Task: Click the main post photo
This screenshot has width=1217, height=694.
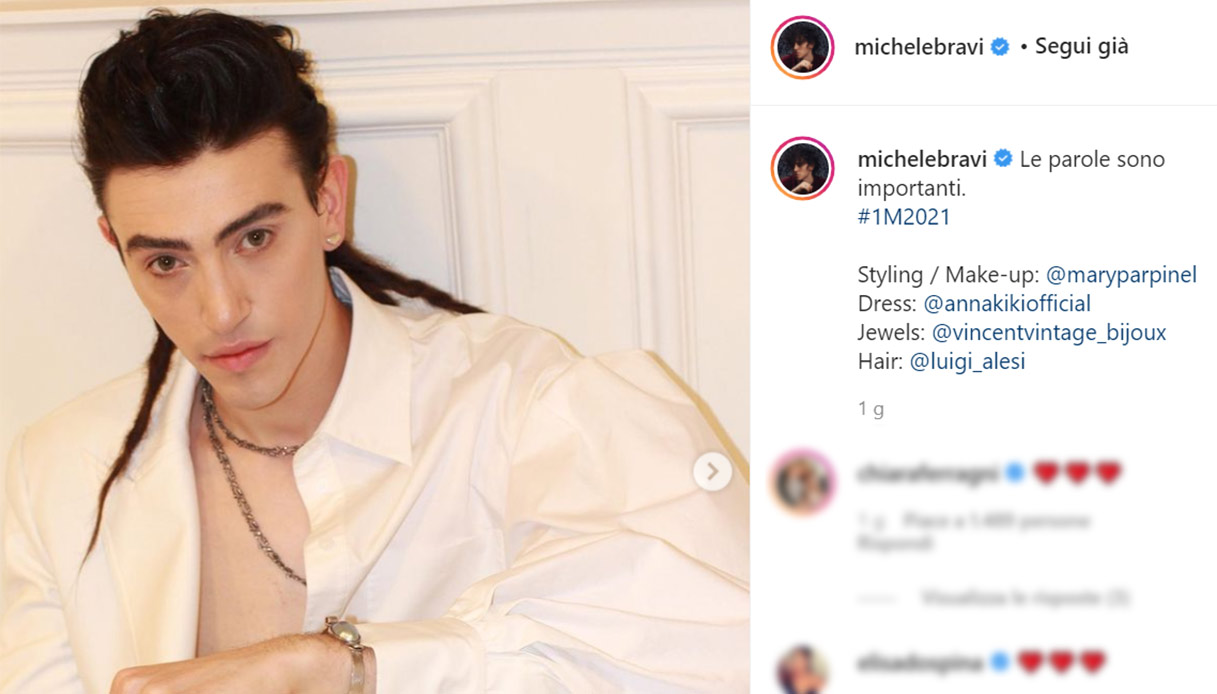Action: [x=374, y=347]
